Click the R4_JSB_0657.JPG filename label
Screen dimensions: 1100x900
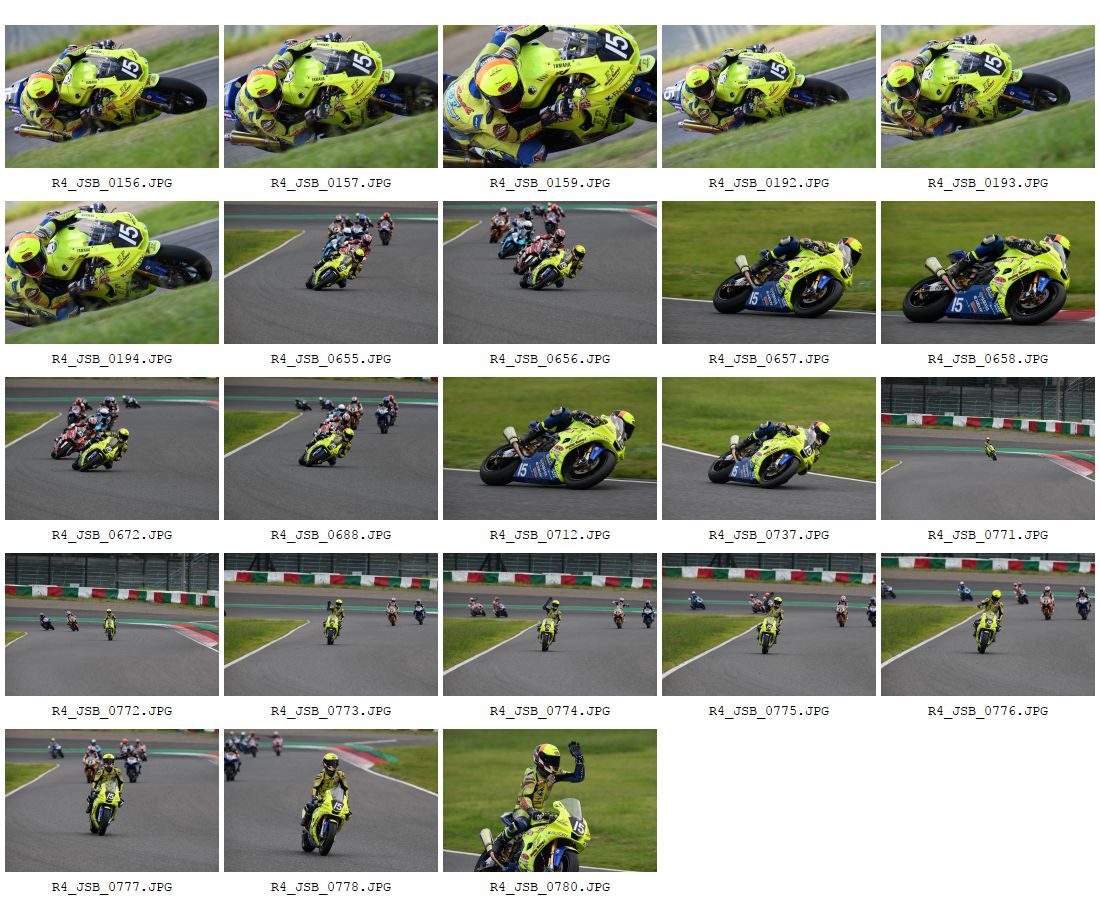point(769,359)
